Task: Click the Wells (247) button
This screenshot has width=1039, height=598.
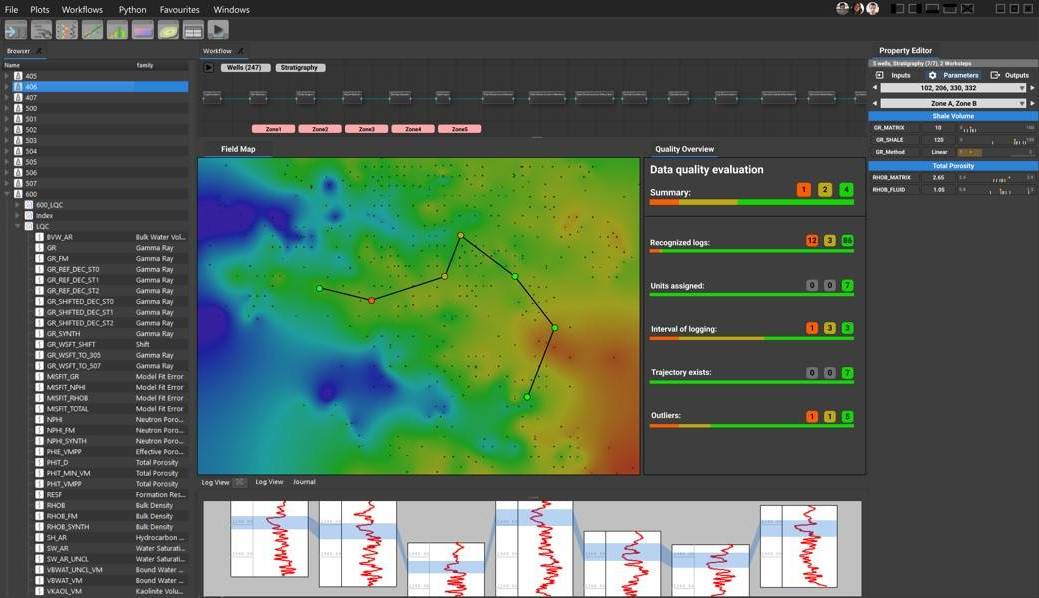Action: pyautogui.click(x=244, y=68)
